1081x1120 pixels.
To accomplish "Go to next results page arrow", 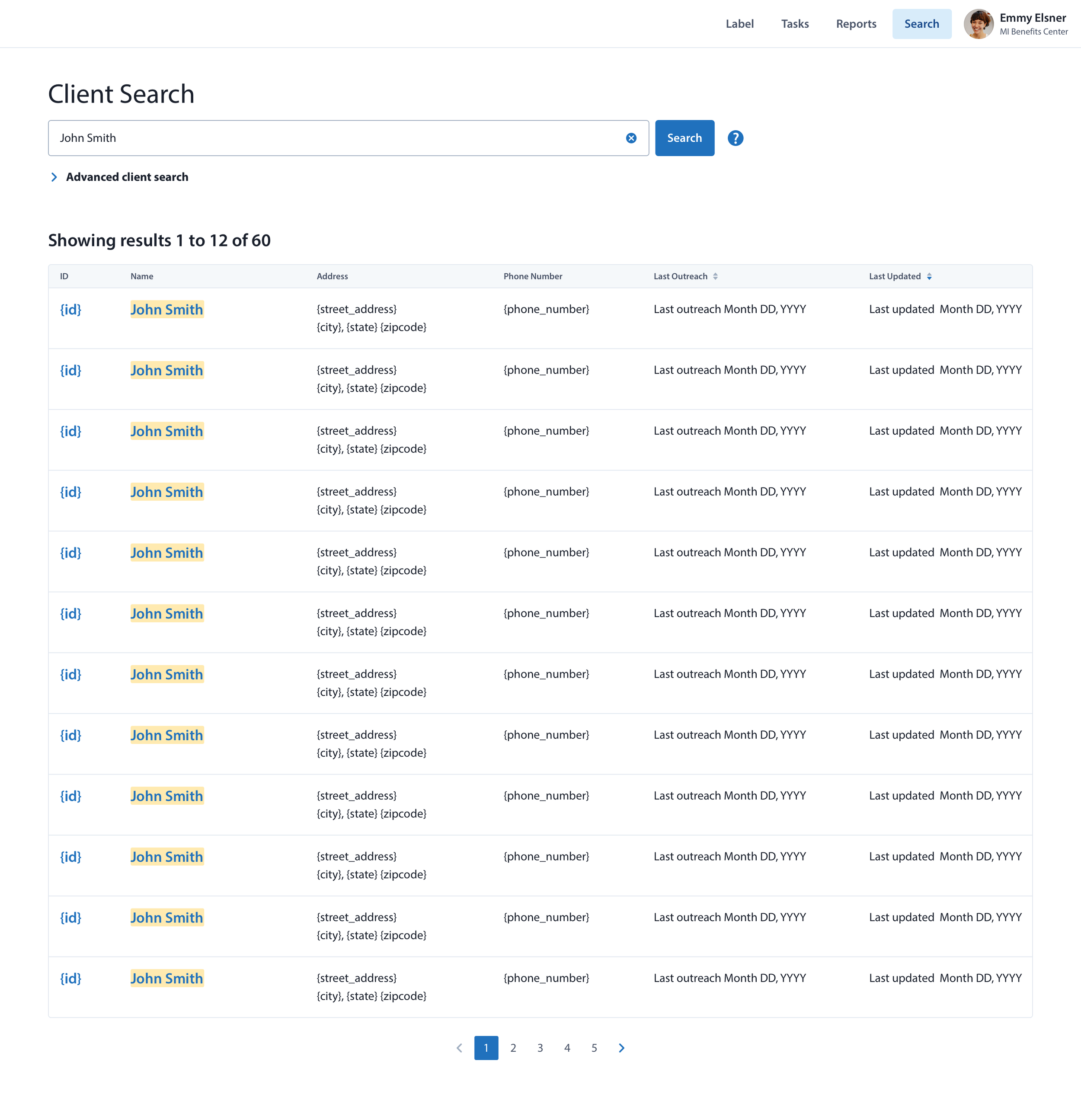I will click(x=622, y=1048).
